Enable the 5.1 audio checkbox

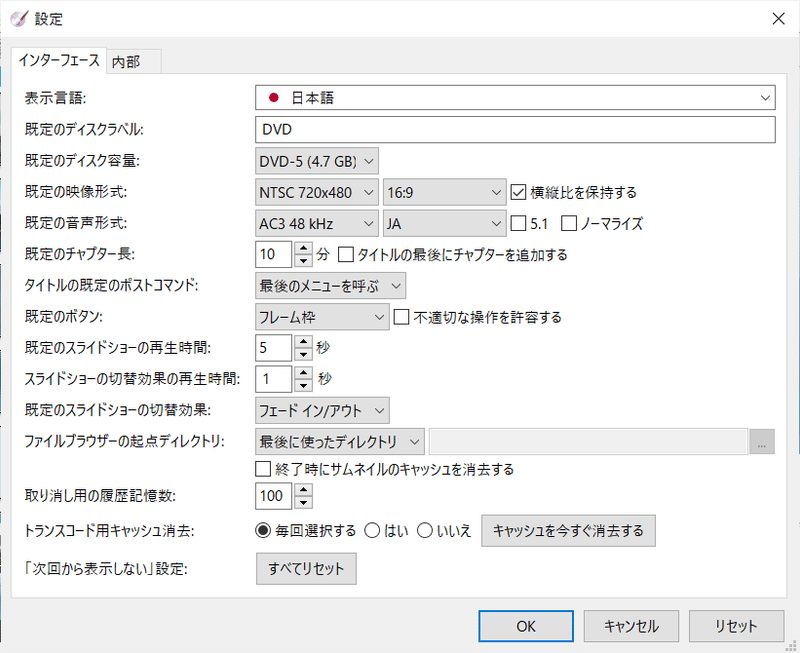520,223
